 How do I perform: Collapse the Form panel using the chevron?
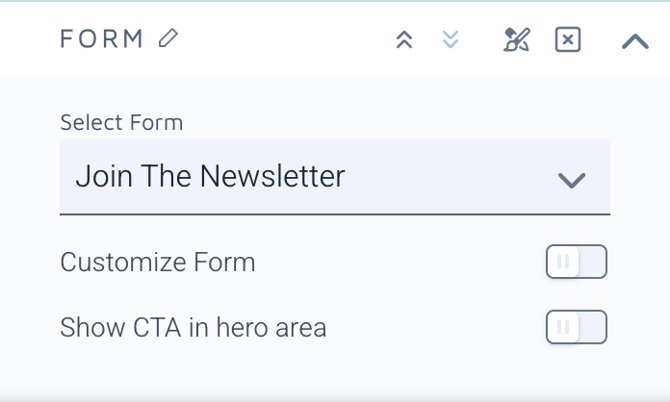click(x=635, y=41)
